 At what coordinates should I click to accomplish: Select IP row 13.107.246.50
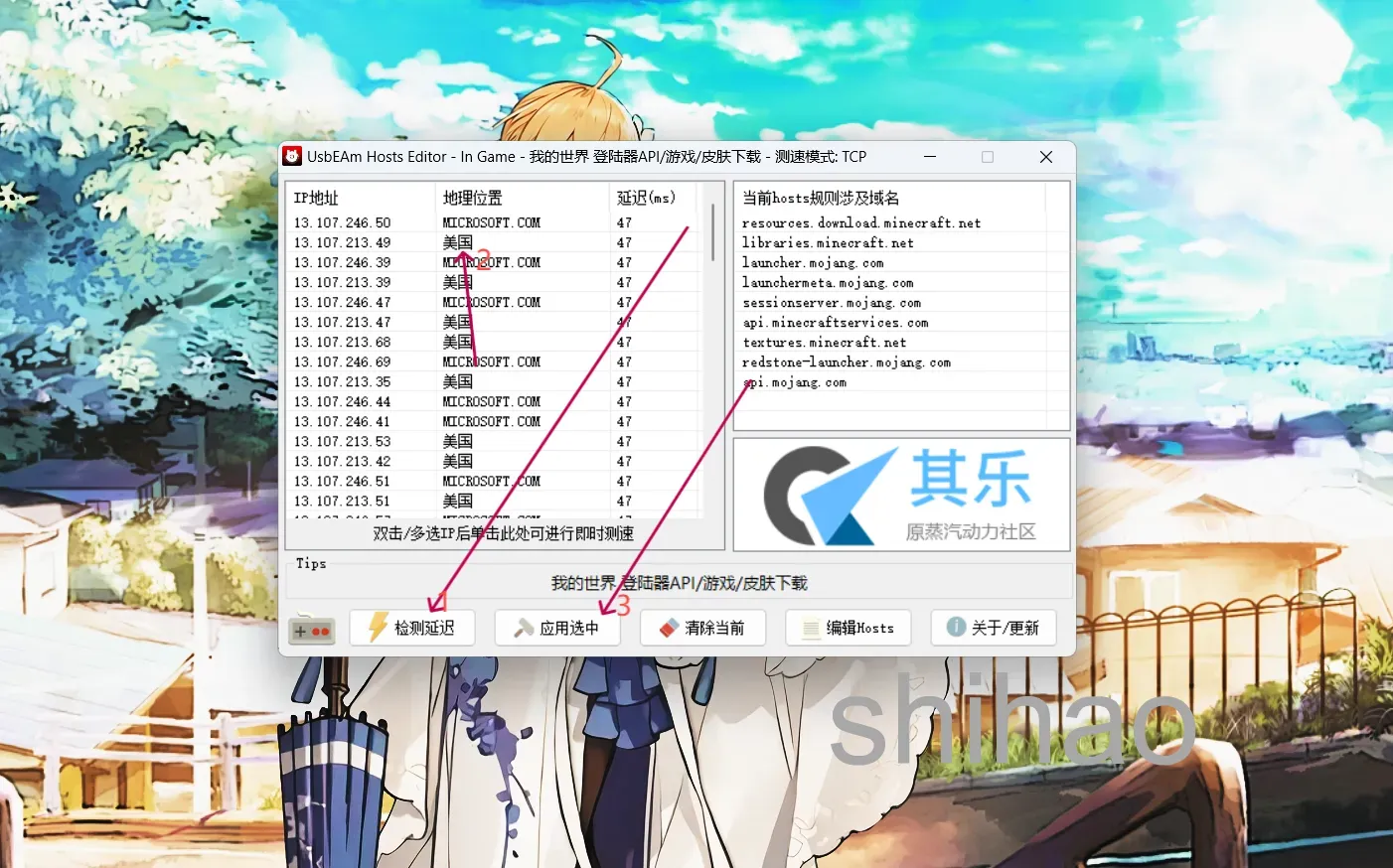tap(343, 223)
